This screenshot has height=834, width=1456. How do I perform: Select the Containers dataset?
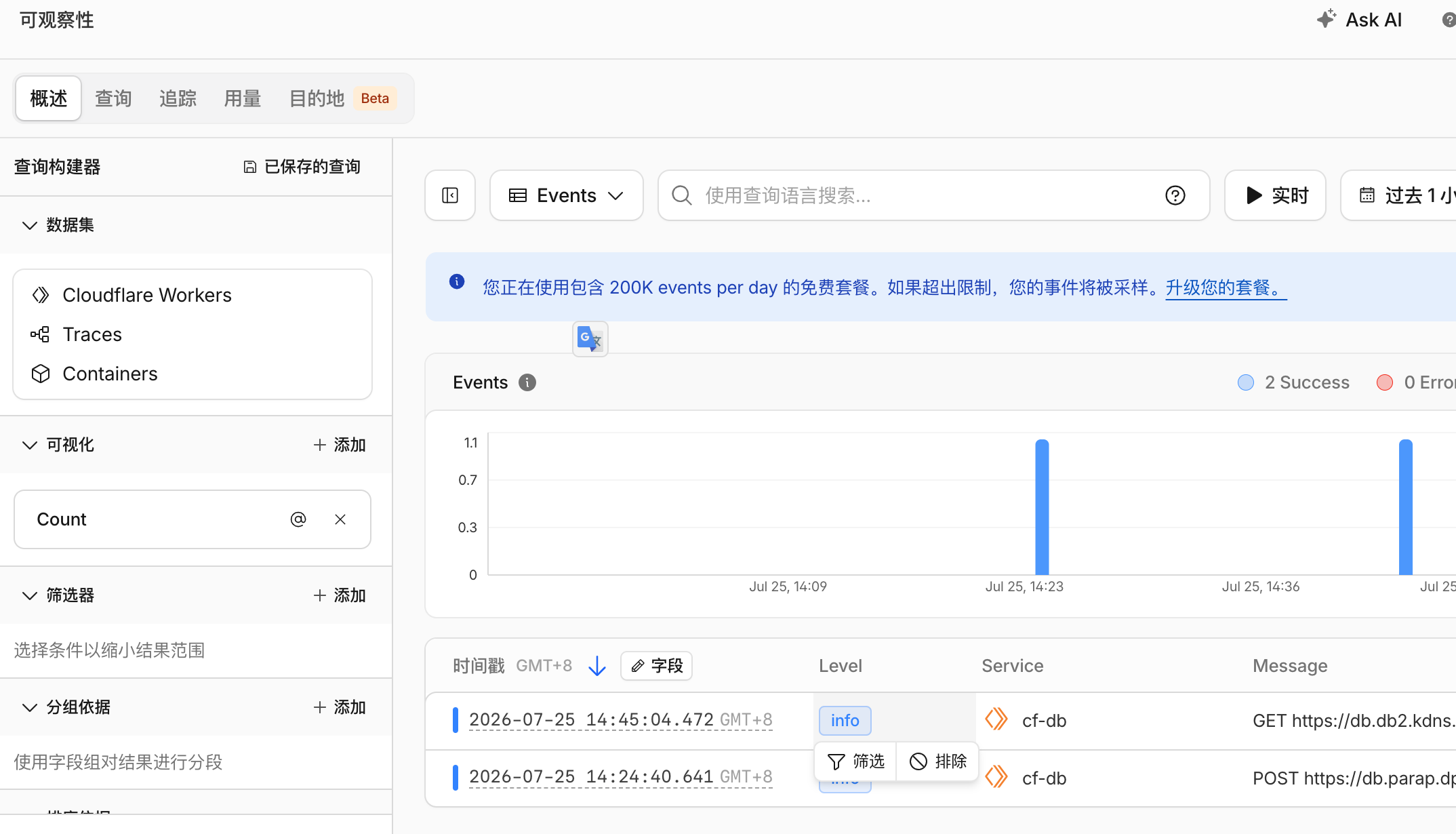coord(193,374)
